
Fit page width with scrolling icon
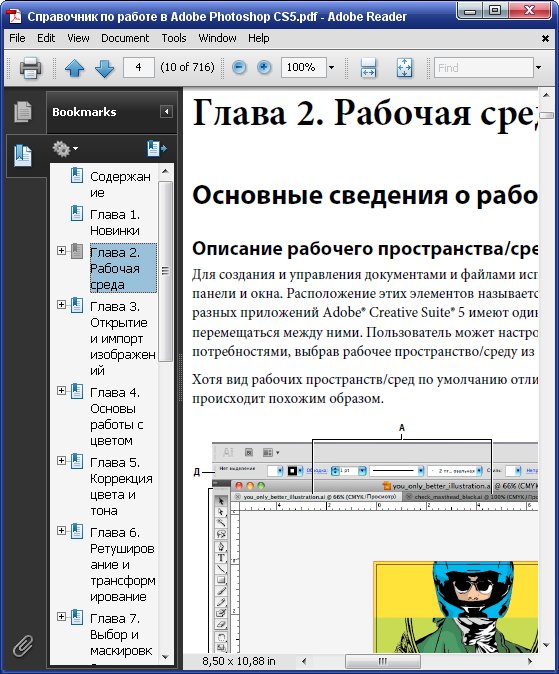point(368,67)
